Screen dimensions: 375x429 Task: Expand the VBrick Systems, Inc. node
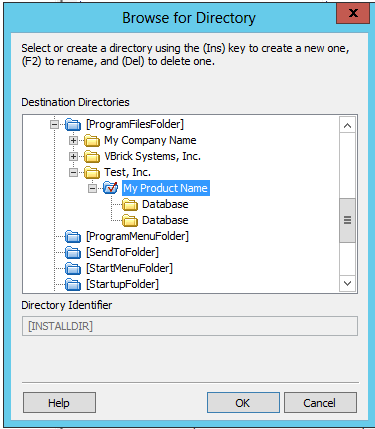(73, 157)
